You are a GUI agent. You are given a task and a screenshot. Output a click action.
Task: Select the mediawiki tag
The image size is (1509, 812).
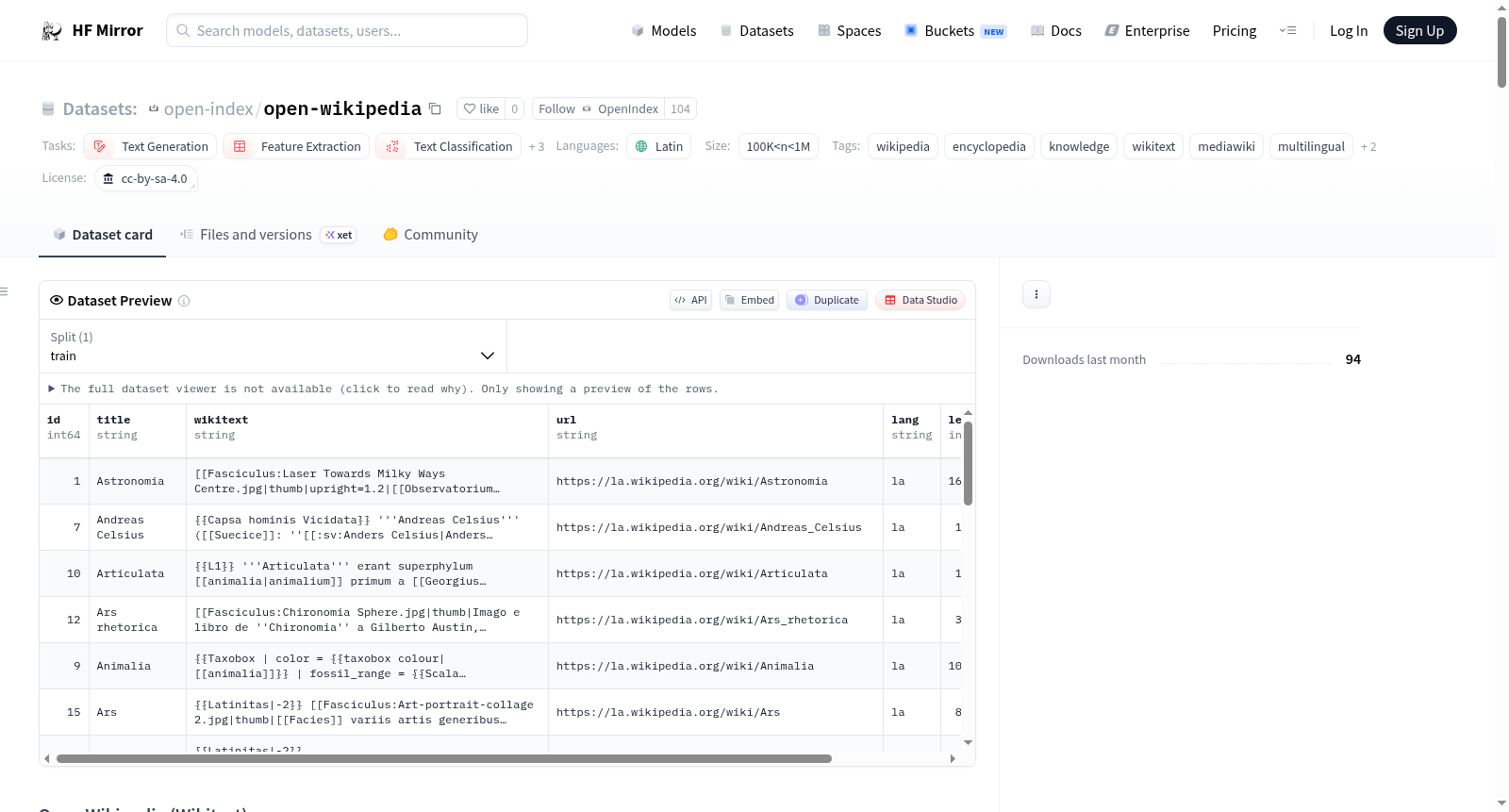coord(1226,146)
